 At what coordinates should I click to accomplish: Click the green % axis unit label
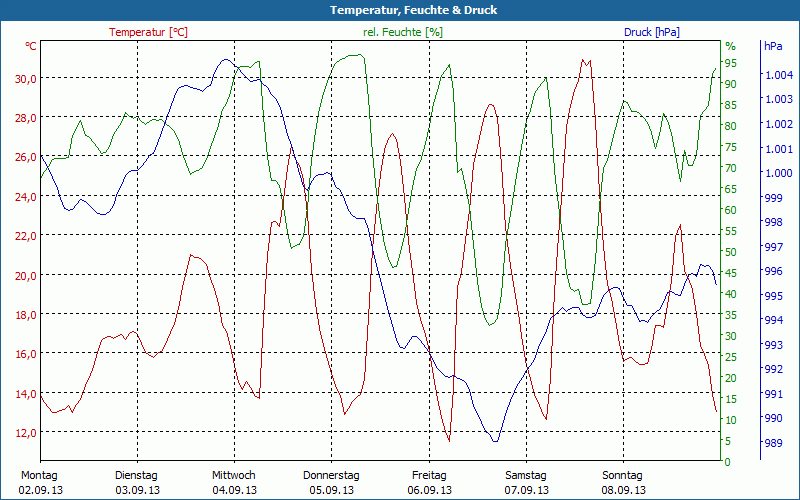click(x=730, y=46)
